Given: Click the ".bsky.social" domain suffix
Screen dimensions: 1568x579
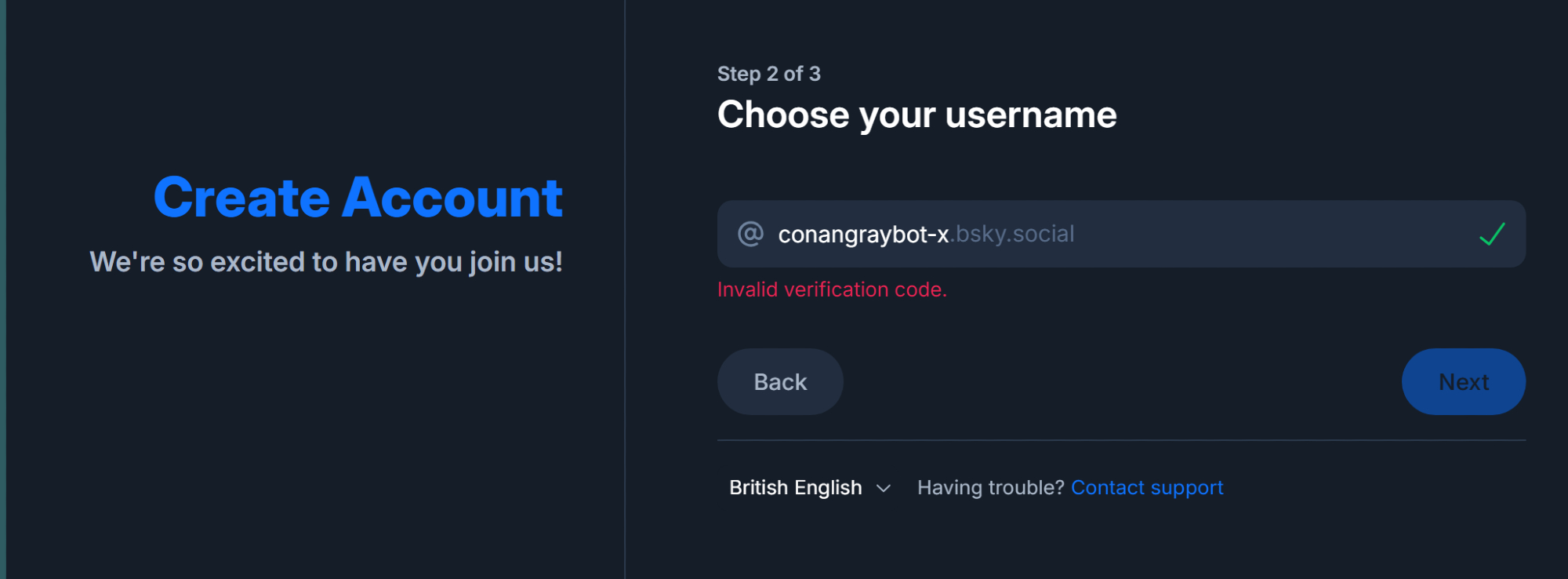Looking at the screenshot, I should 1012,234.
